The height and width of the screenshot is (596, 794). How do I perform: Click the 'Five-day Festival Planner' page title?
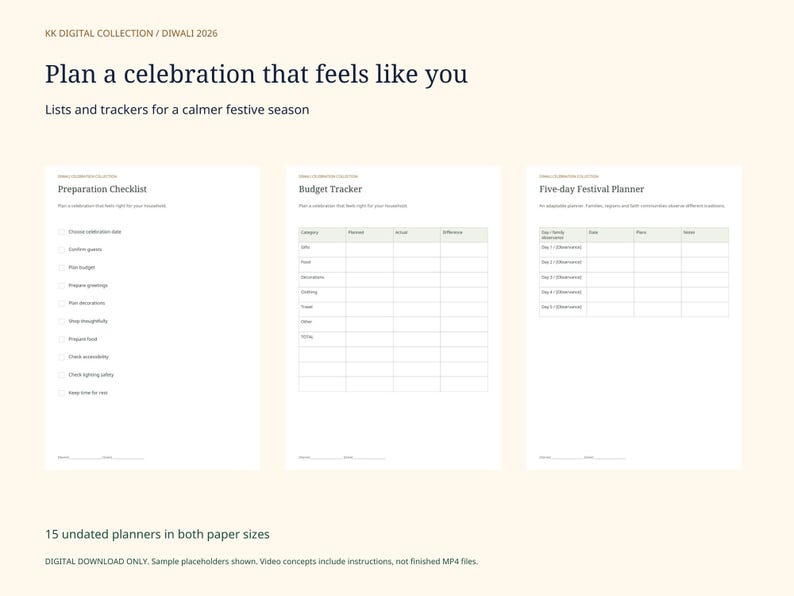click(x=591, y=189)
